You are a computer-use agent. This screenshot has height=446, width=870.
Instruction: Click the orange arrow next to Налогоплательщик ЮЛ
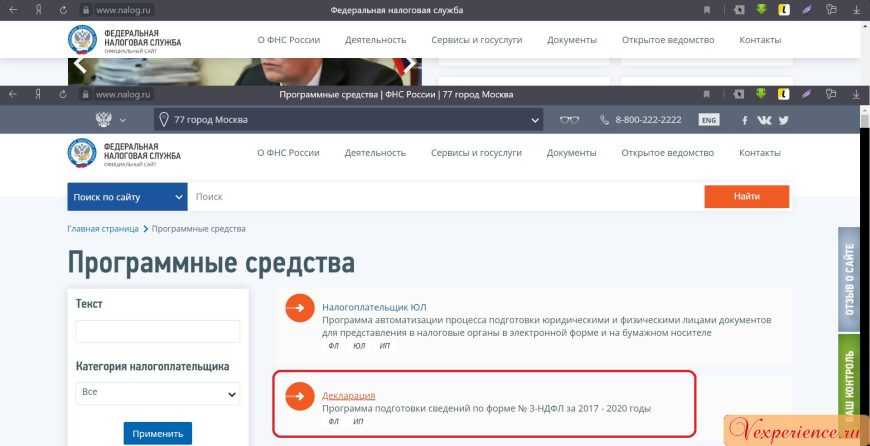coord(300,307)
